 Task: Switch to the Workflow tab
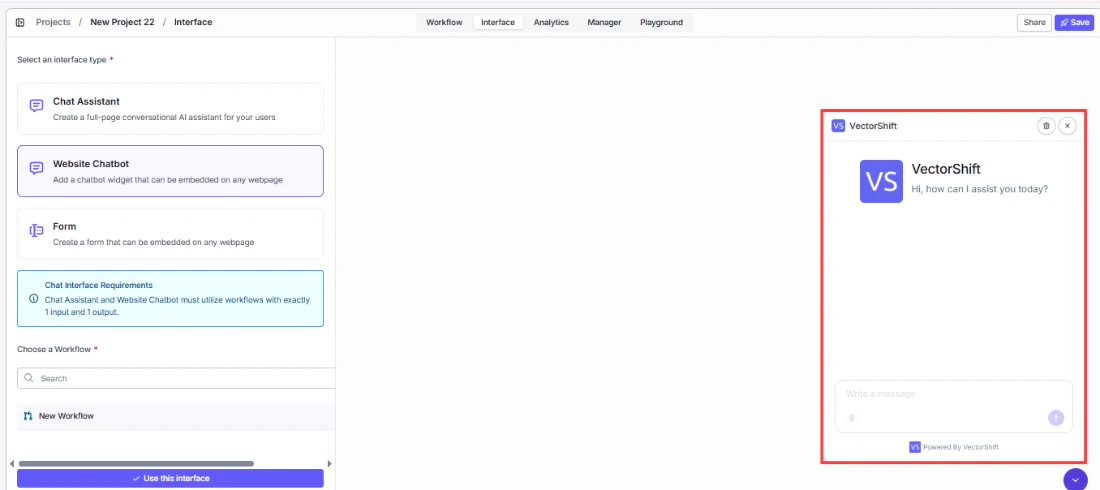(444, 22)
